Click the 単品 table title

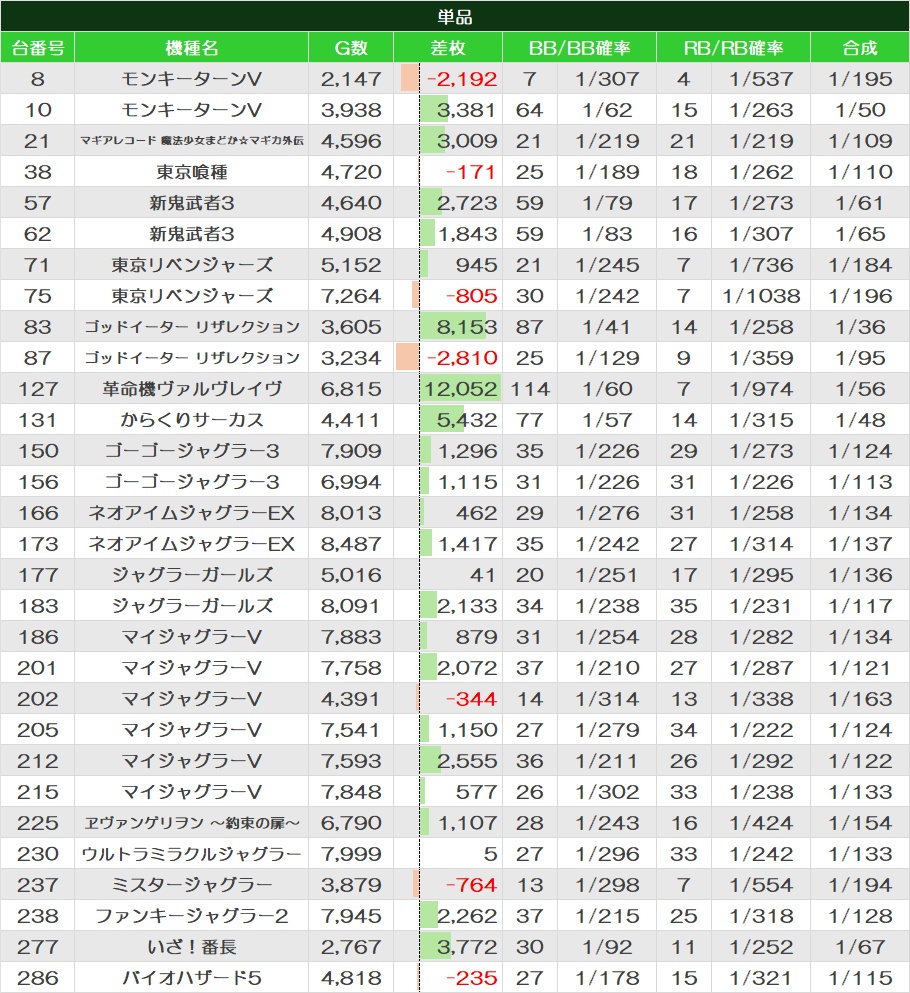click(x=455, y=16)
